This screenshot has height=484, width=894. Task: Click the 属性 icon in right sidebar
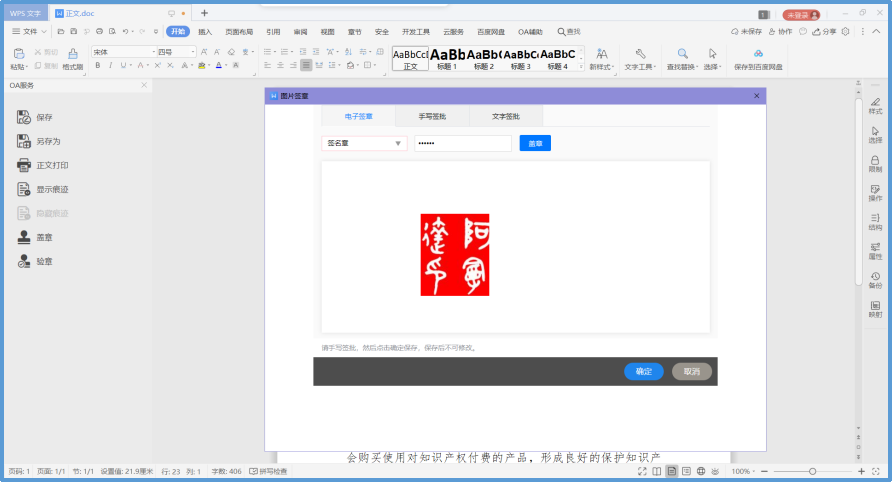pyautogui.click(x=875, y=247)
